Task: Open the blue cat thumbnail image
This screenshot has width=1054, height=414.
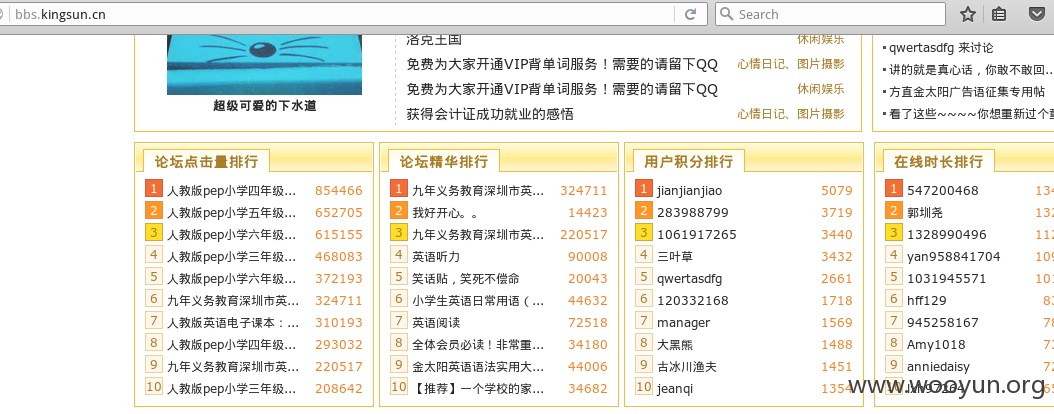Action: pyautogui.click(x=264, y=64)
